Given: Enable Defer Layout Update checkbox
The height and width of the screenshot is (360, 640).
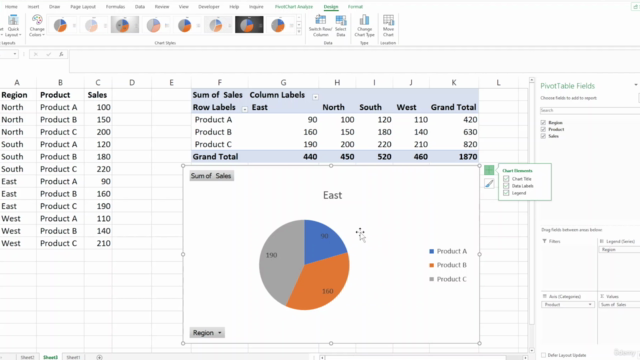Looking at the screenshot, I should click(x=543, y=355).
